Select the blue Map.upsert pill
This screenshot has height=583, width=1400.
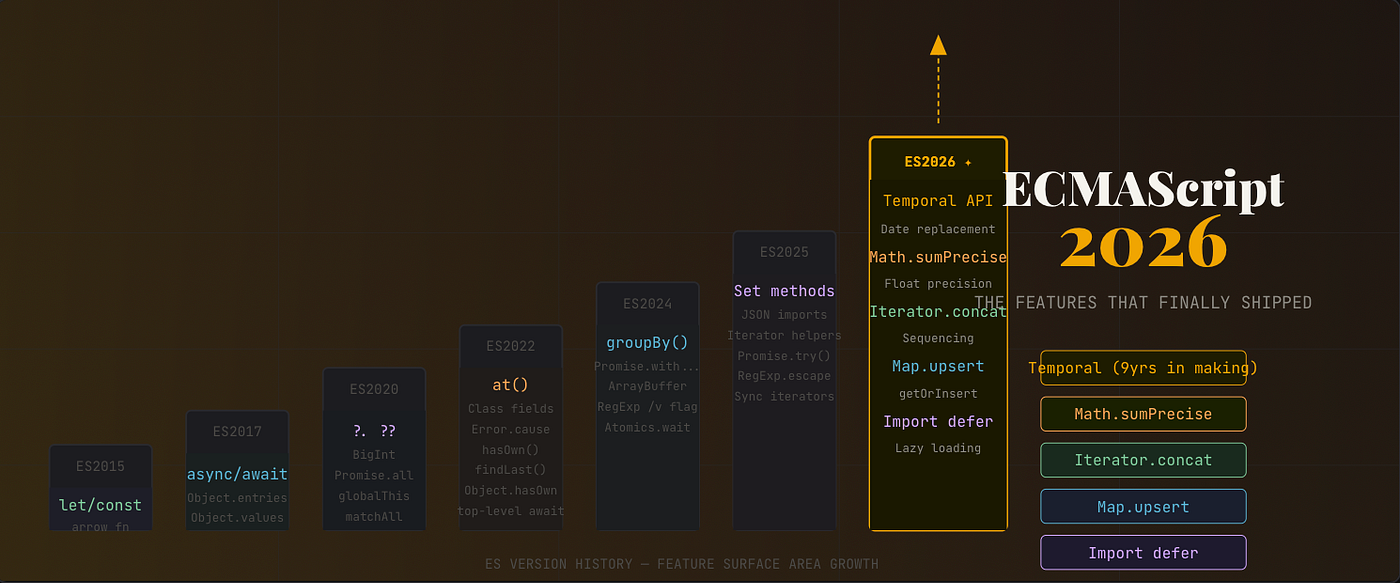1143,507
